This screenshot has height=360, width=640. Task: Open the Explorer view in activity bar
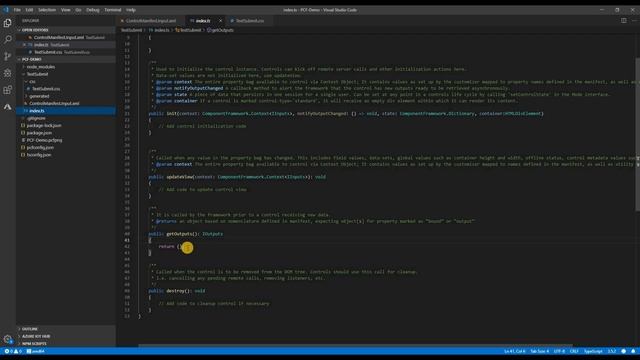tap(7, 23)
